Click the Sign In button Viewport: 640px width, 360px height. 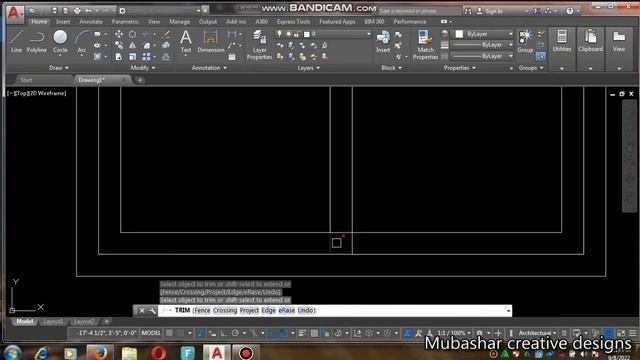[x=490, y=11]
